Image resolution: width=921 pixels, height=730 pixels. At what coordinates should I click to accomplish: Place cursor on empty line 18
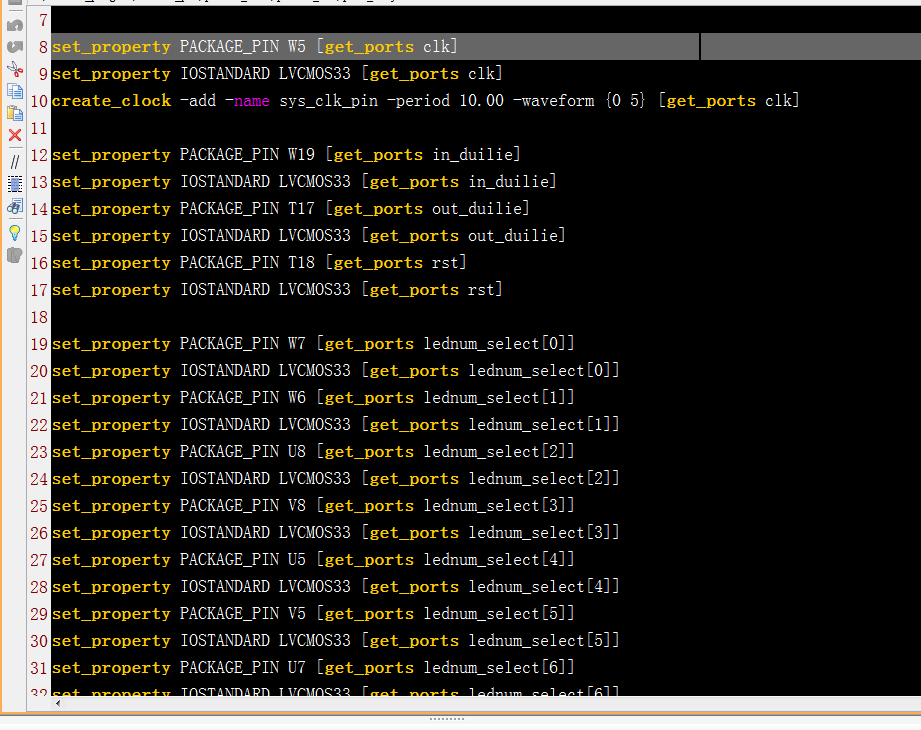click(300, 317)
